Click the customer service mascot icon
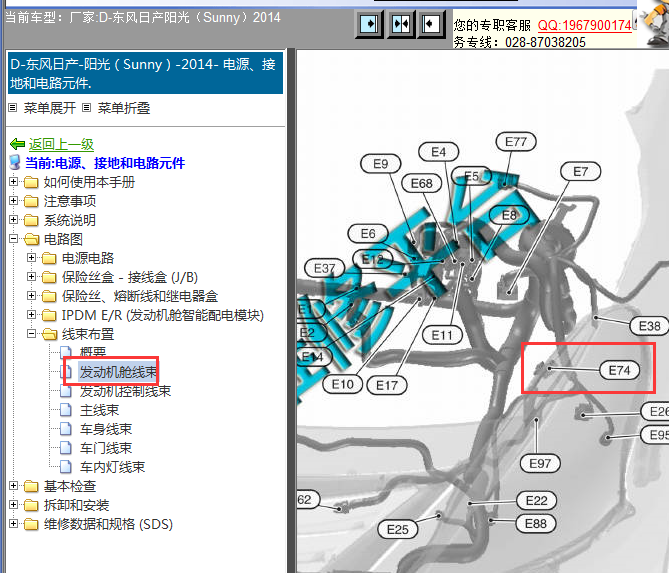Image resolution: width=669 pixels, height=573 pixels. [x=653, y=23]
